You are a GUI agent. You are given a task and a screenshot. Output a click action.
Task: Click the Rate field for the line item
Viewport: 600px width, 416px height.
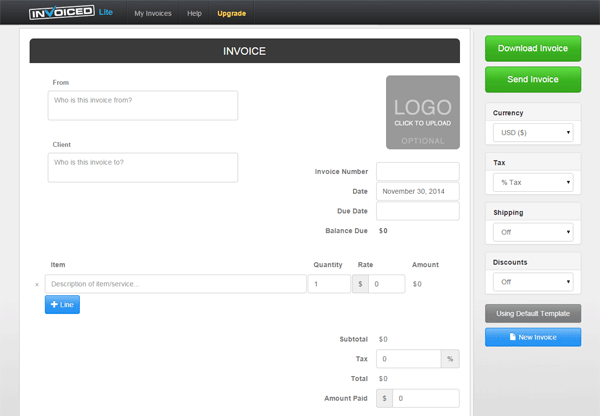pos(386,284)
